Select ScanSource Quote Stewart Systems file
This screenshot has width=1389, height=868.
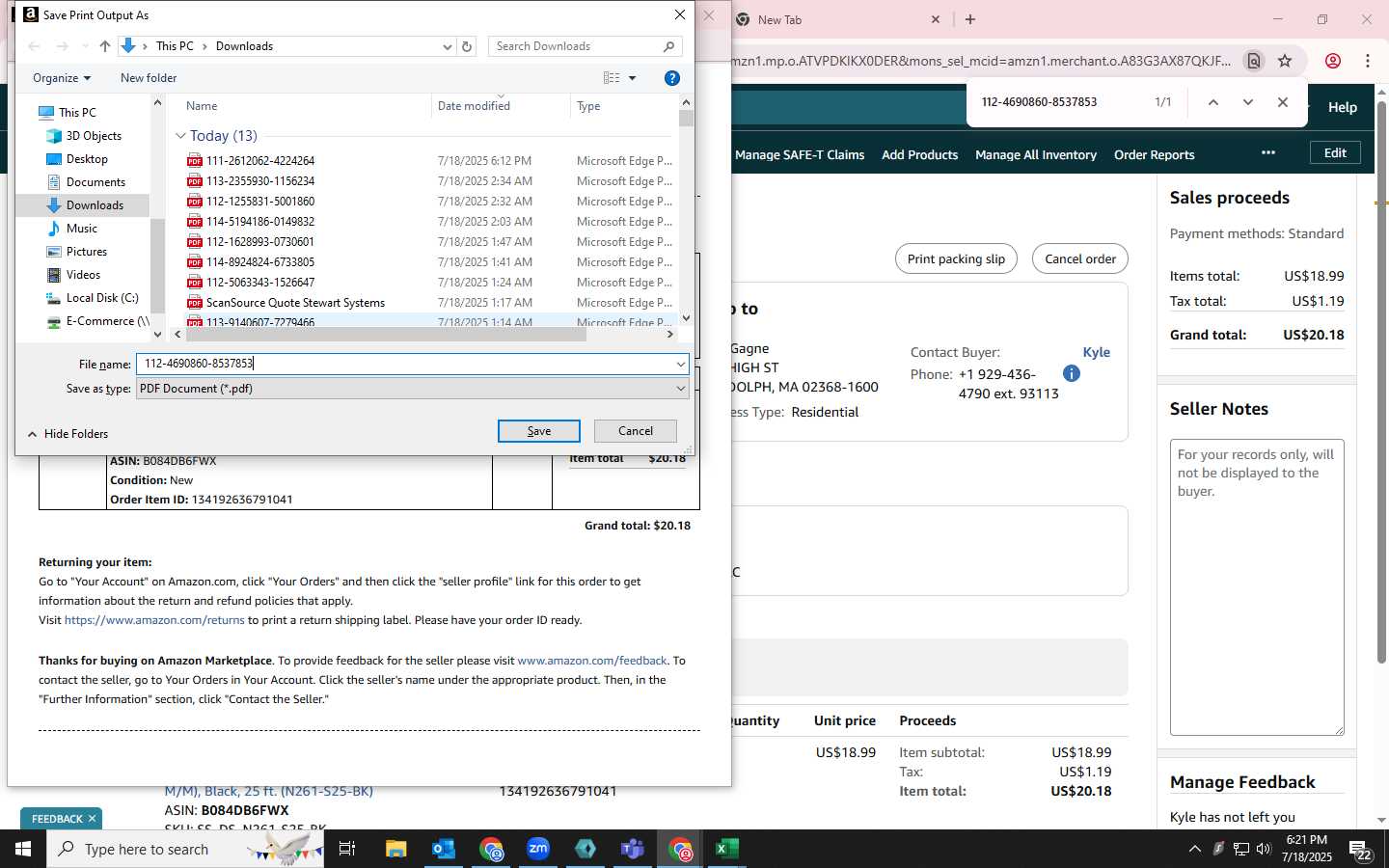tap(295, 303)
